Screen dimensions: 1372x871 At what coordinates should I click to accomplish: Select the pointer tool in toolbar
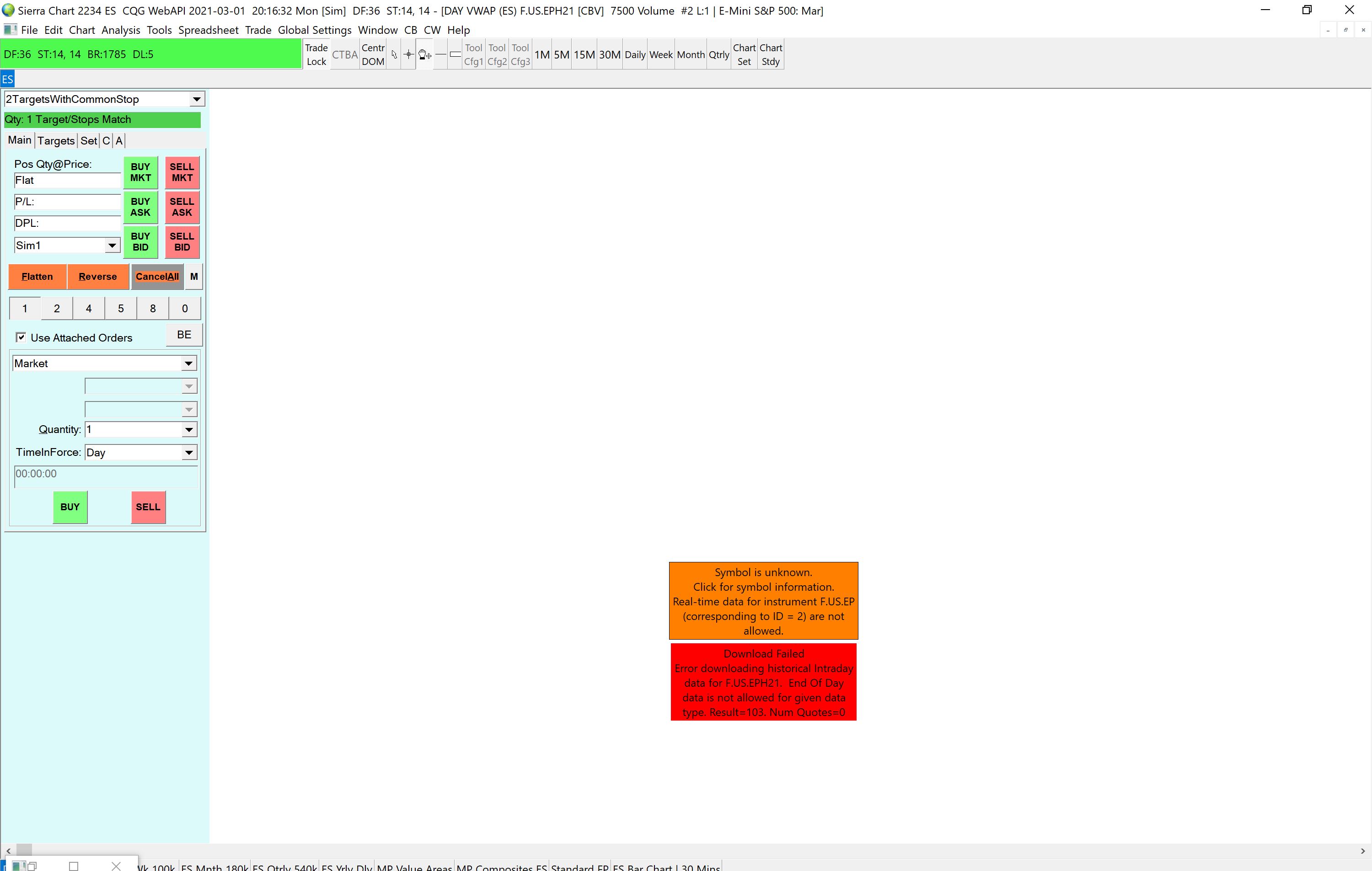[394, 55]
